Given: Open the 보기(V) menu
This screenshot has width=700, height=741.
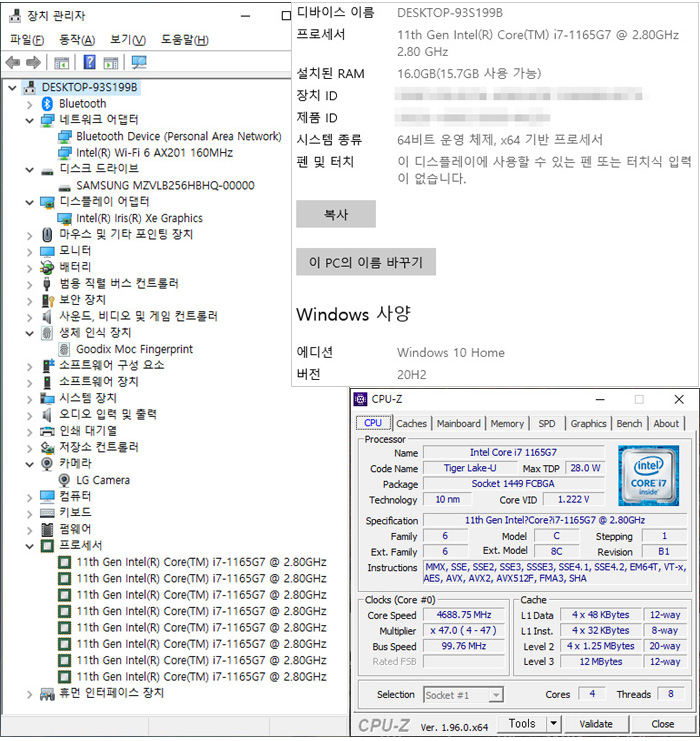Looking at the screenshot, I should pos(128,40).
